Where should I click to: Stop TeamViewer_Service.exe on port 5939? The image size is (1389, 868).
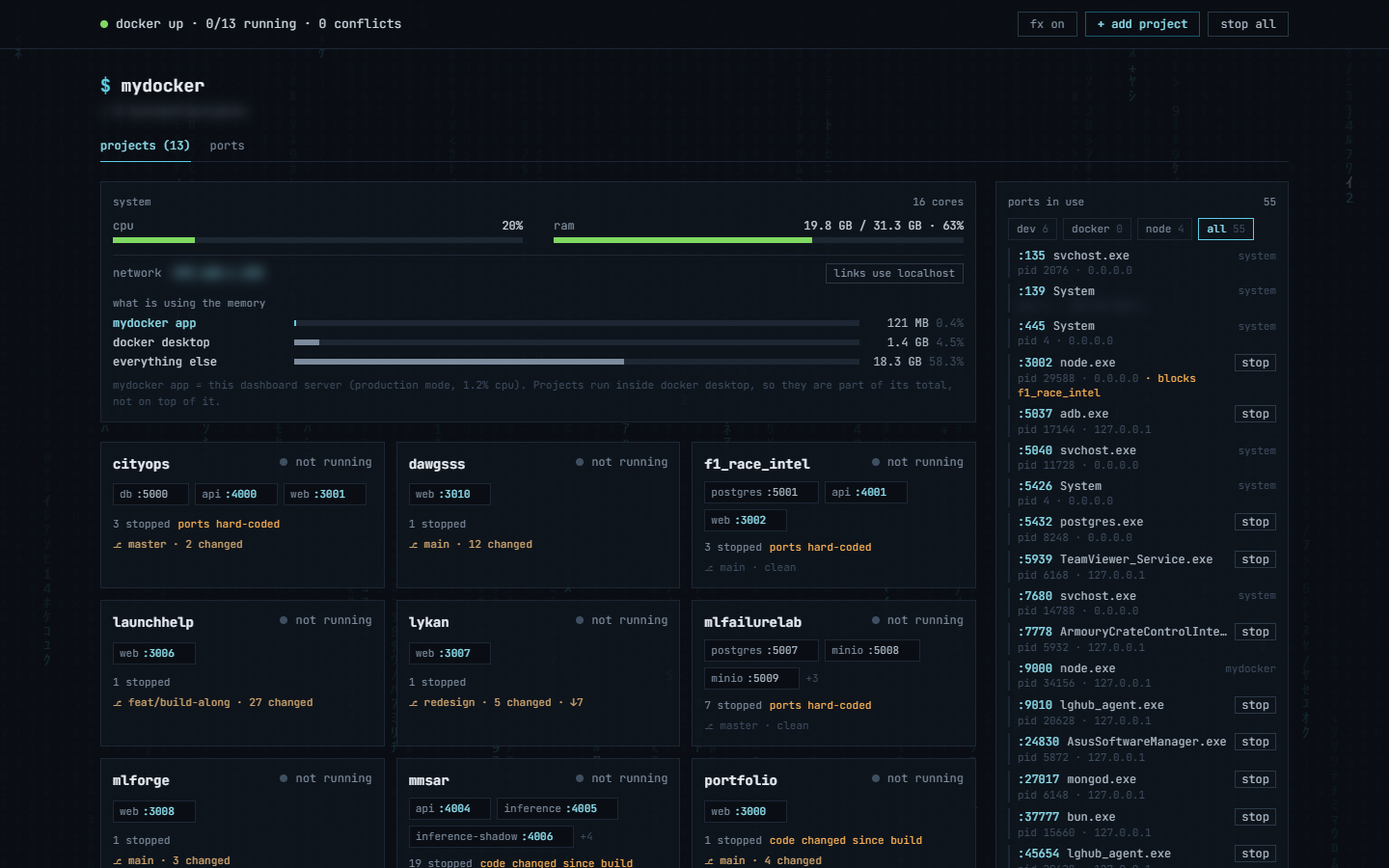[x=1255, y=559]
